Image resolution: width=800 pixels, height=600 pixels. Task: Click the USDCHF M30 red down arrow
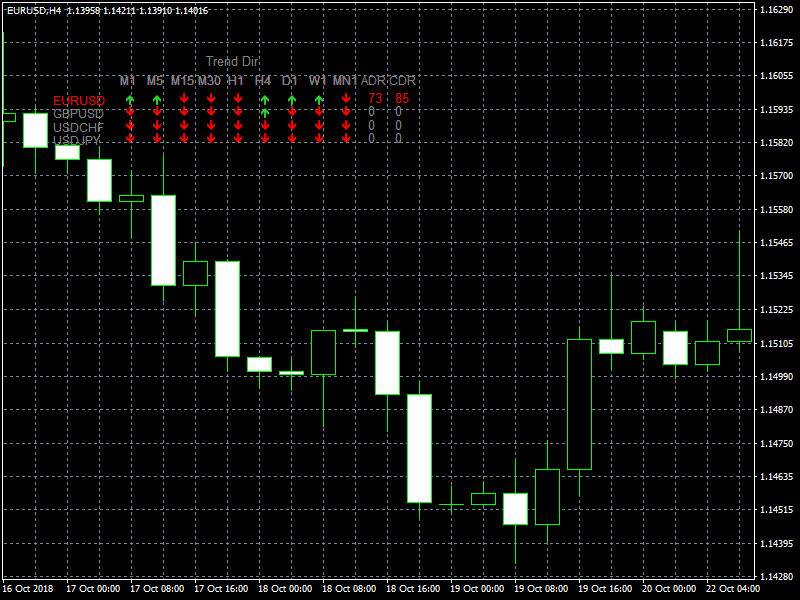click(x=211, y=124)
